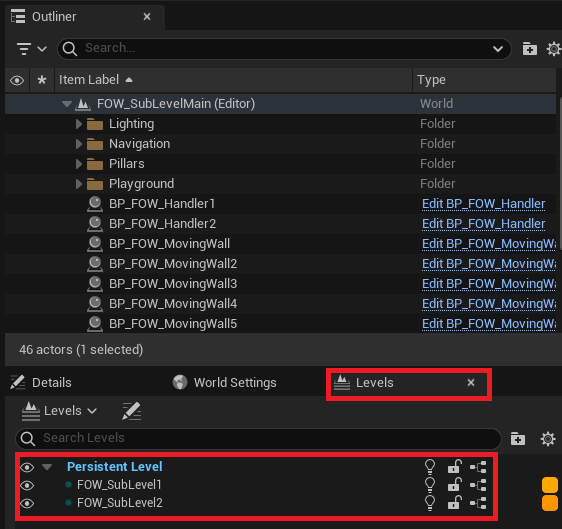The height and width of the screenshot is (529, 562).
Task: Click the Levels details pencil icon
Action: tap(132, 411)
